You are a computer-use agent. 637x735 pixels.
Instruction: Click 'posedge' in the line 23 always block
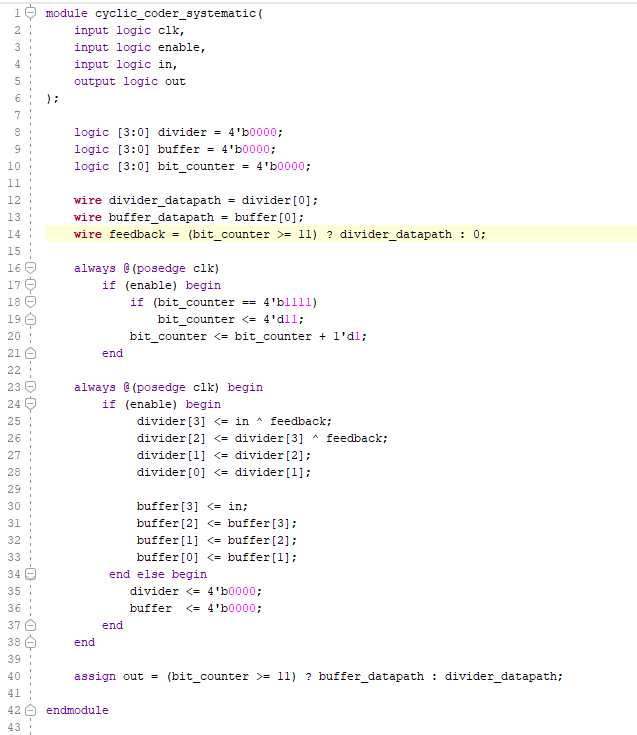(161, 388)
